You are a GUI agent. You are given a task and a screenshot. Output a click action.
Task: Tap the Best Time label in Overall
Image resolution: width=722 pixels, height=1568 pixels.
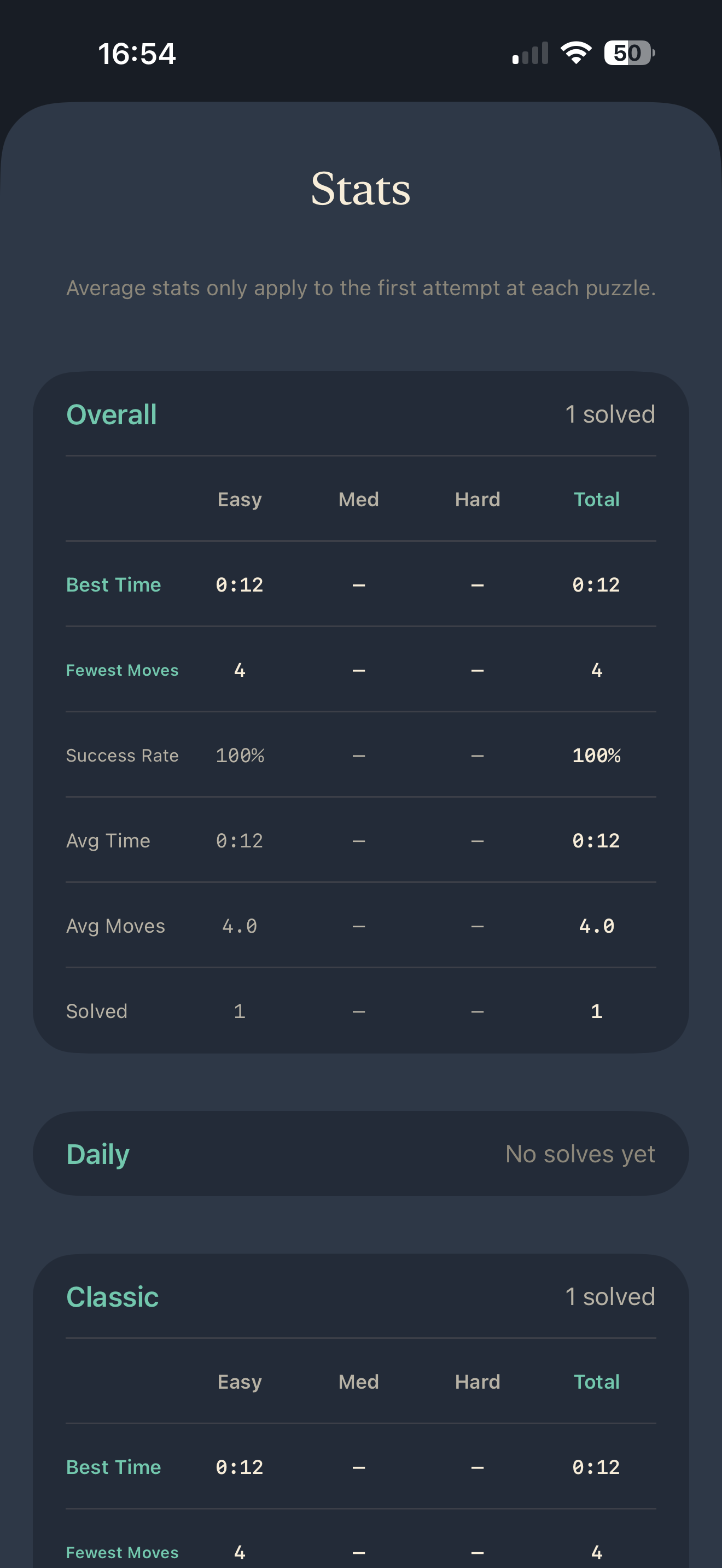click(114, 584)
